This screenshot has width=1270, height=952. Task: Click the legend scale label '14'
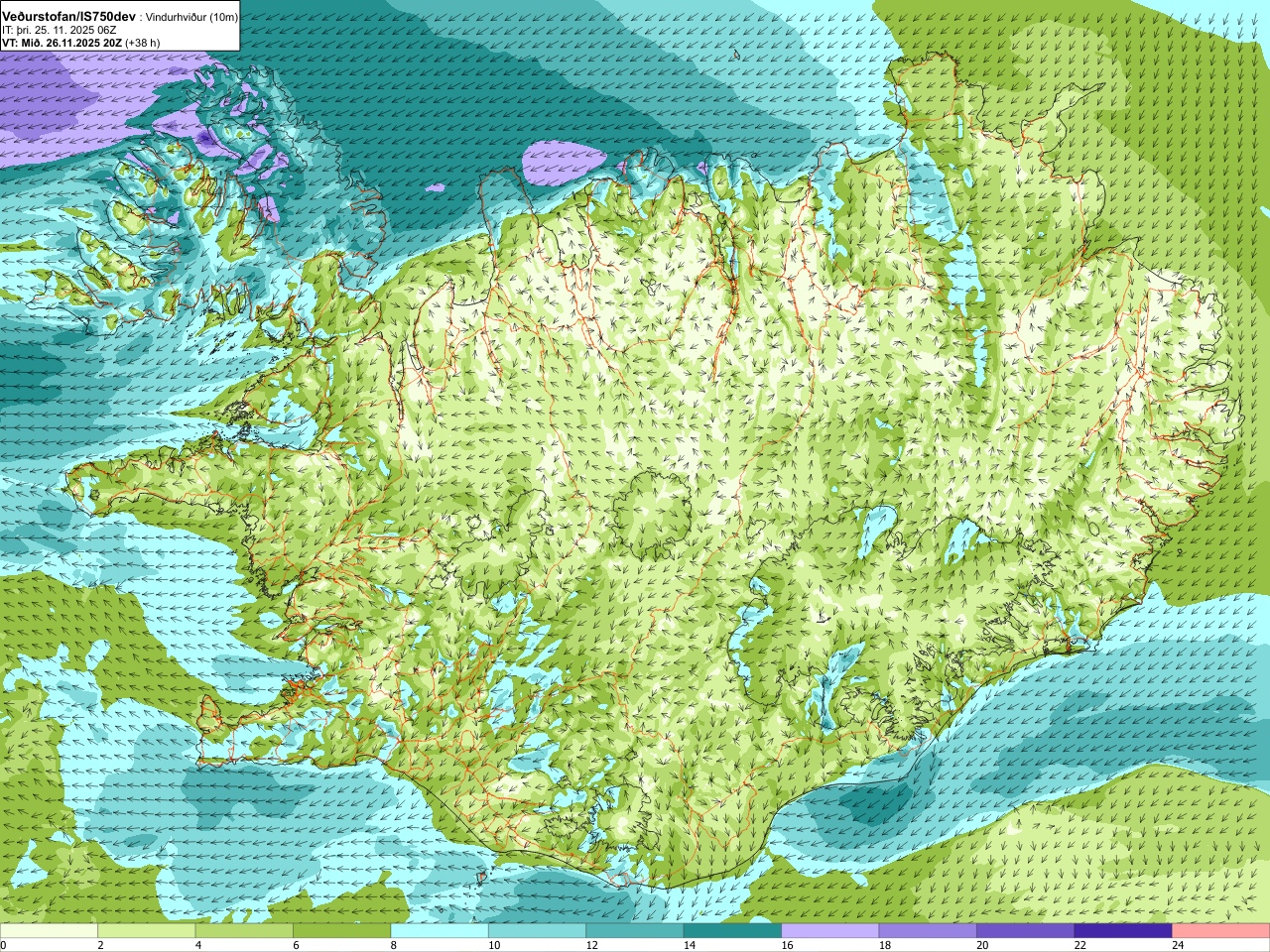(689, 945)
